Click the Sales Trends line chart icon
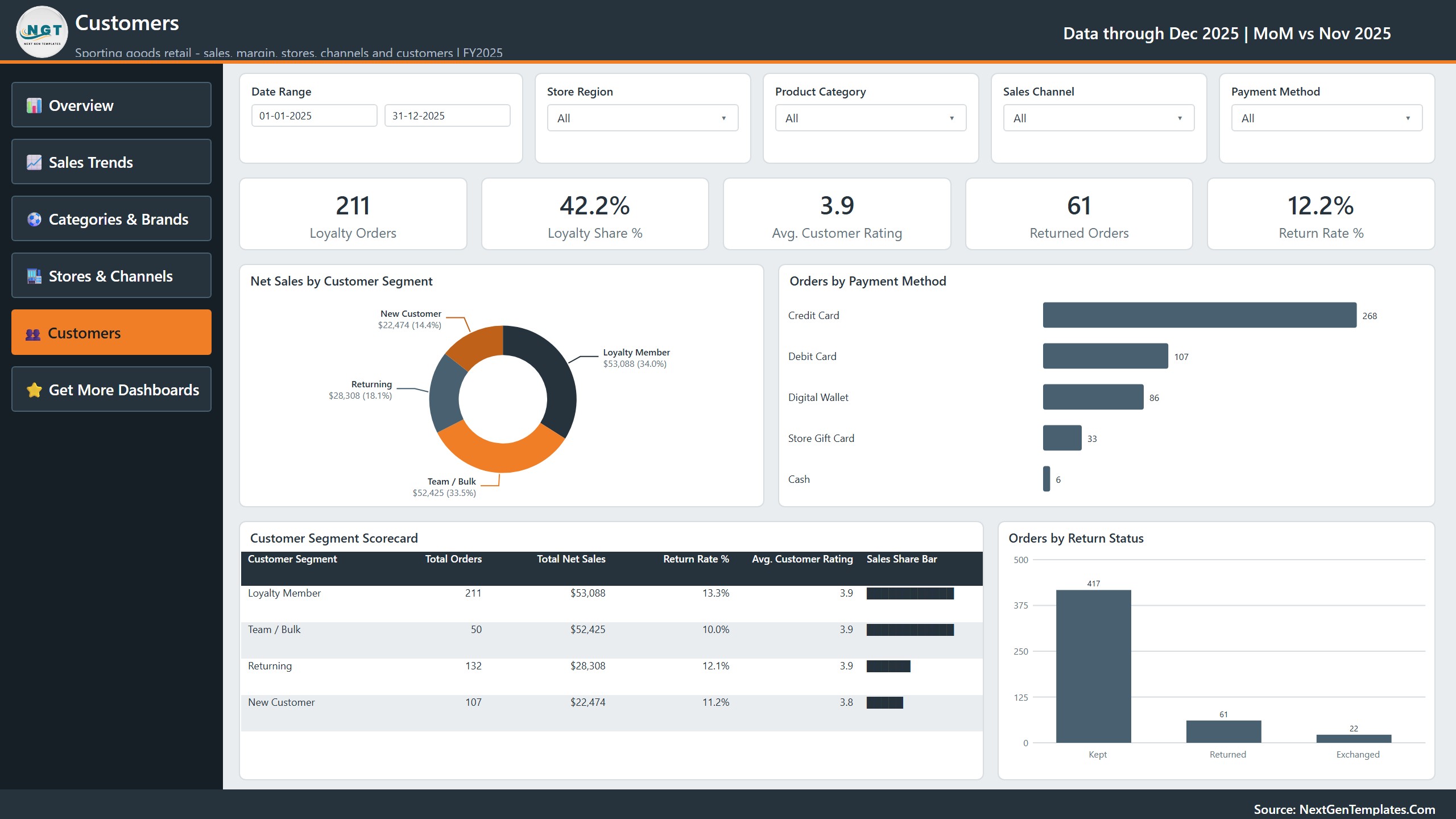1456x819 pixels. click(34, 162)
